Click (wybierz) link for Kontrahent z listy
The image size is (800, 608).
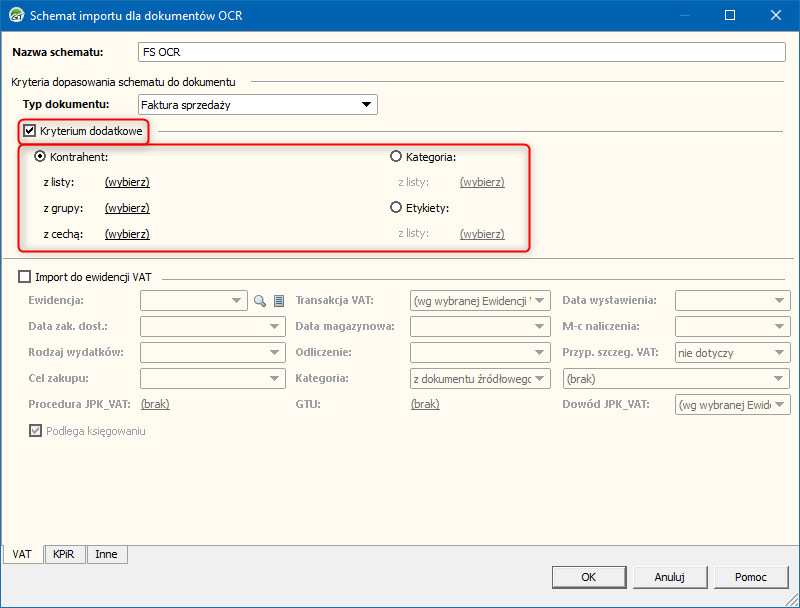(x=127, y=182)
